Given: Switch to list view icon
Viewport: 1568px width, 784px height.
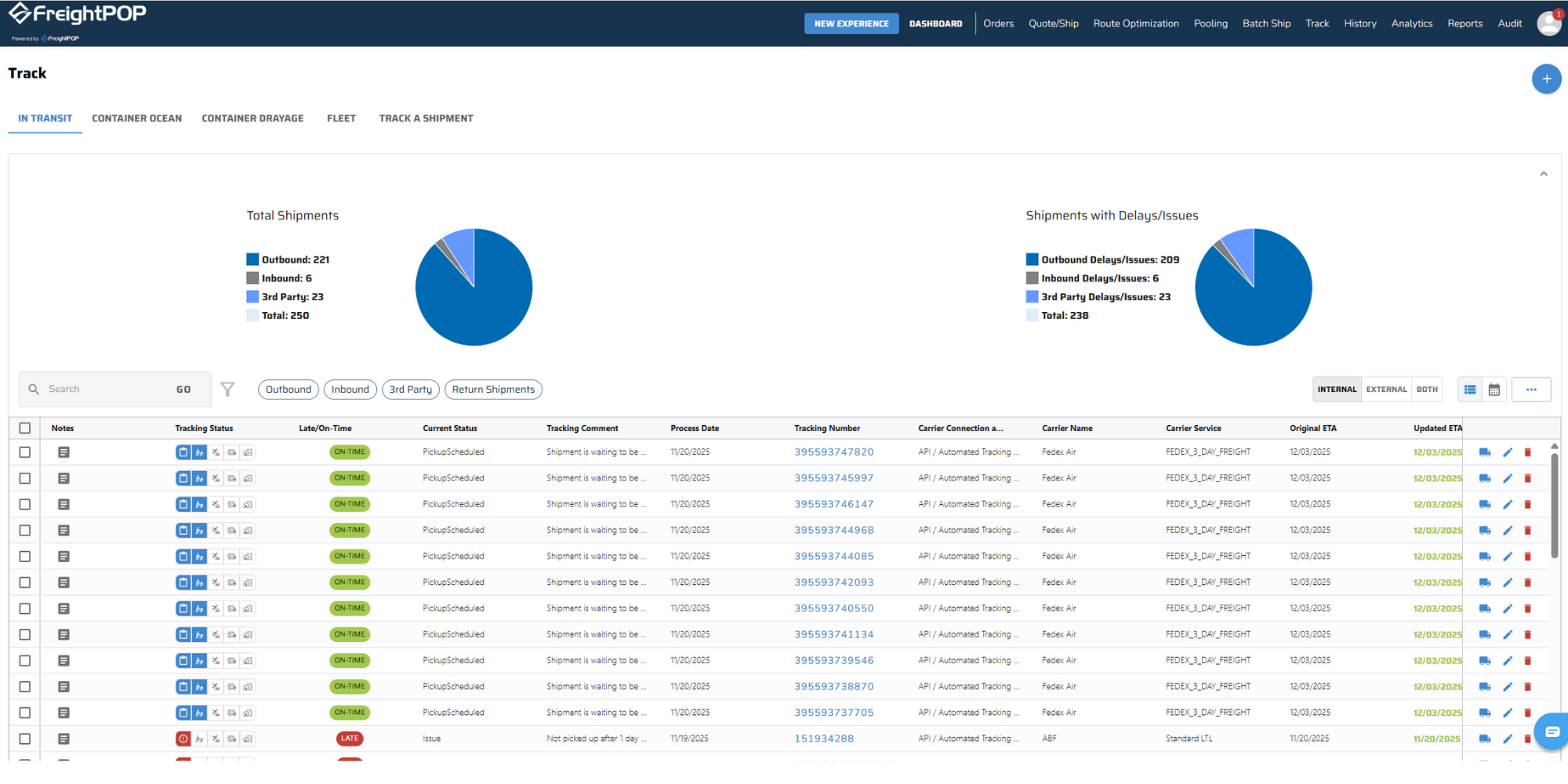Looking at the screenshot, I should [x=1470, y=390].
